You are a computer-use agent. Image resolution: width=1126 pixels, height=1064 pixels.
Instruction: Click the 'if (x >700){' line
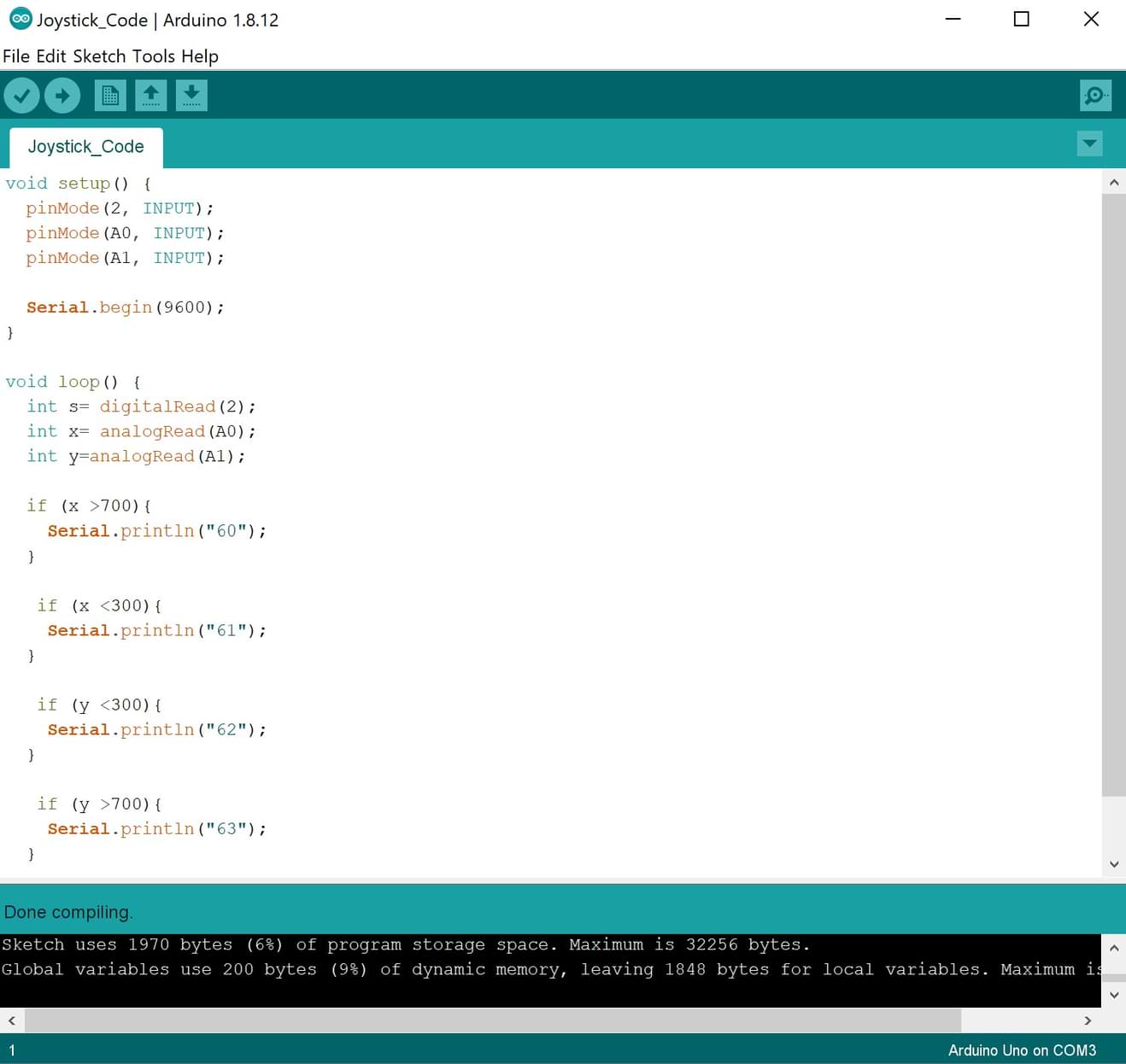(x=89, y=506)
